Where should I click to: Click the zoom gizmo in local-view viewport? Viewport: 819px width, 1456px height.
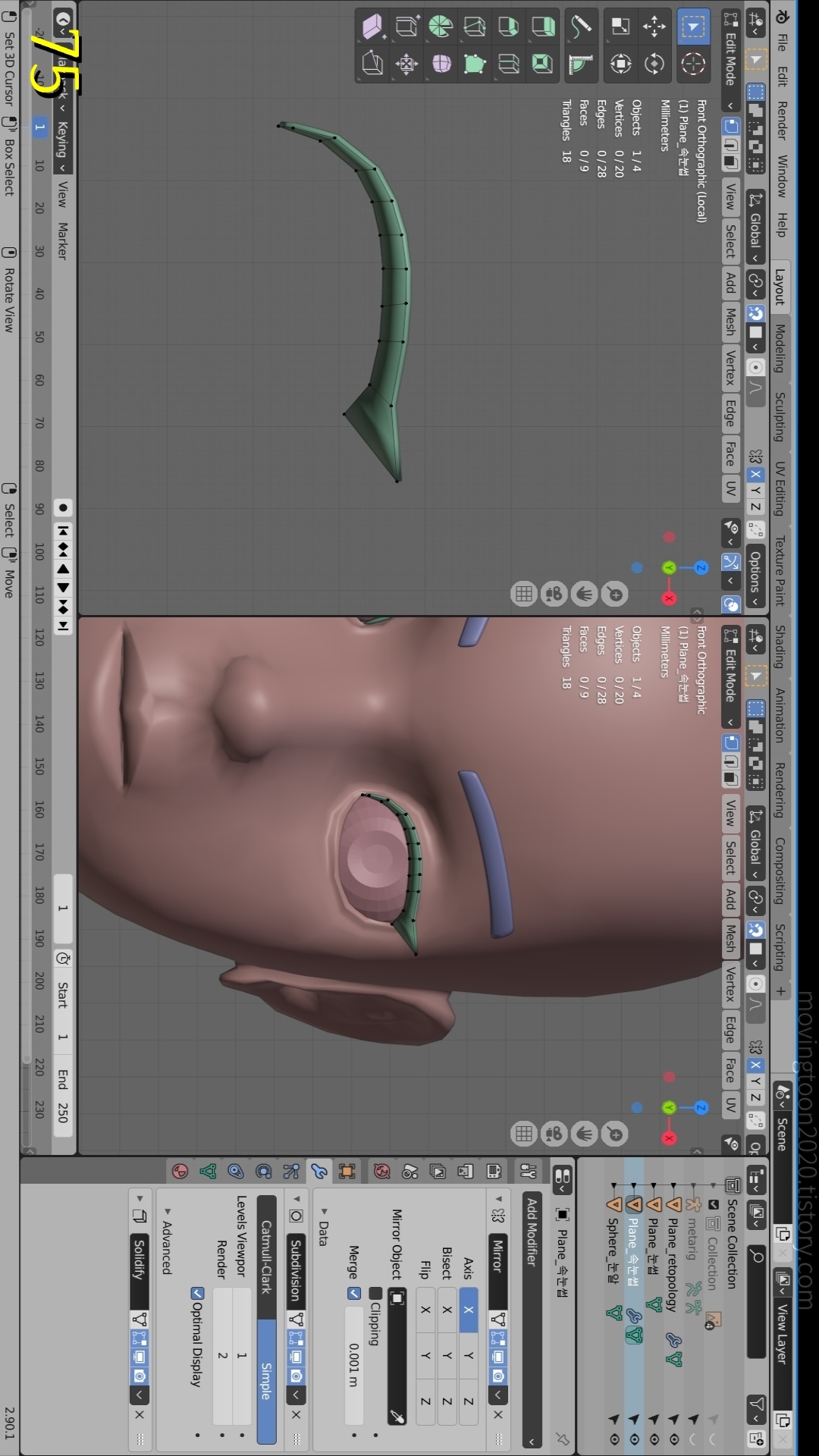(x=615, y=594)
